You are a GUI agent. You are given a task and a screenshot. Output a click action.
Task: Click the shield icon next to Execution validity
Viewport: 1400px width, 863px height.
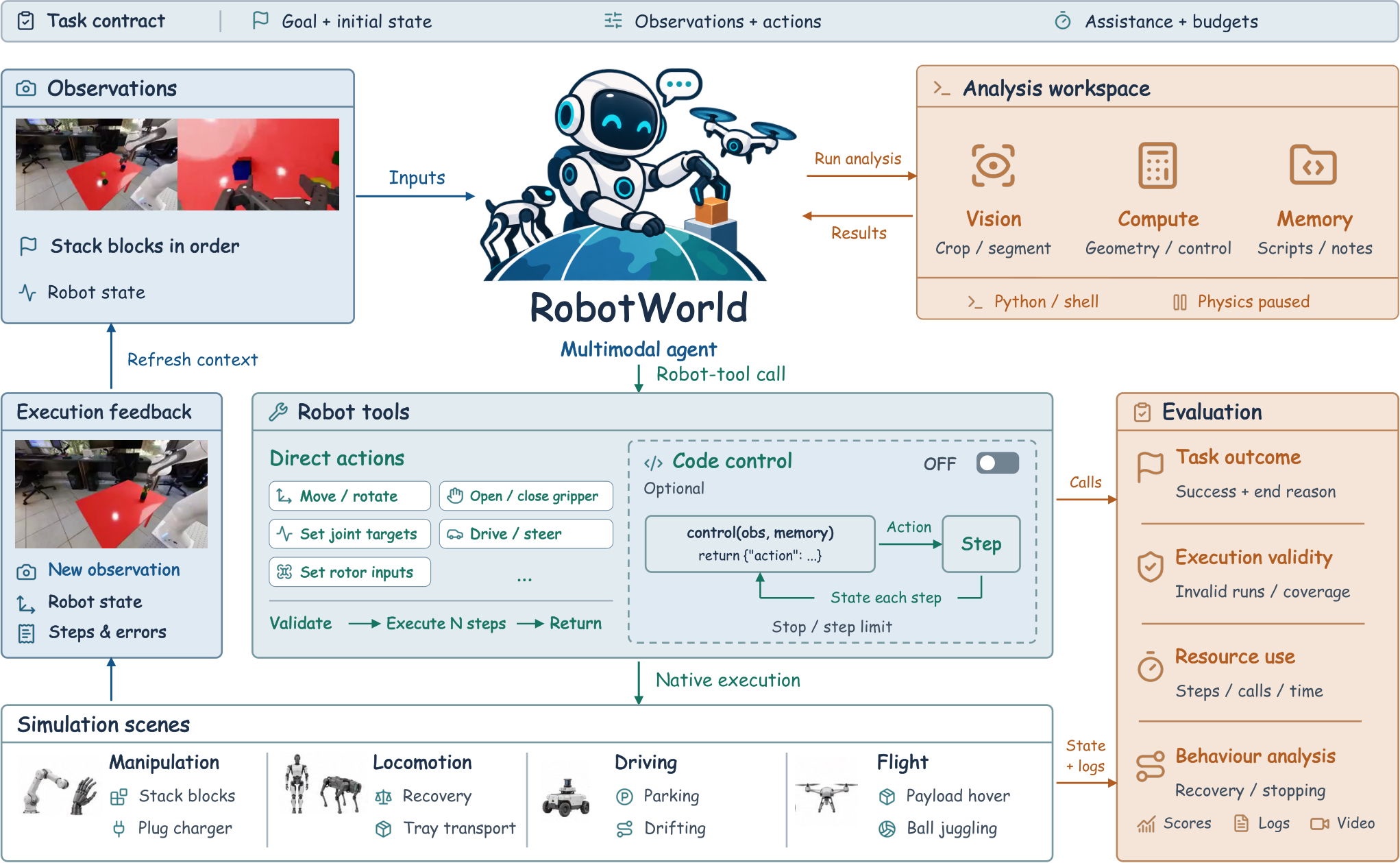[x=1150, y=567]
